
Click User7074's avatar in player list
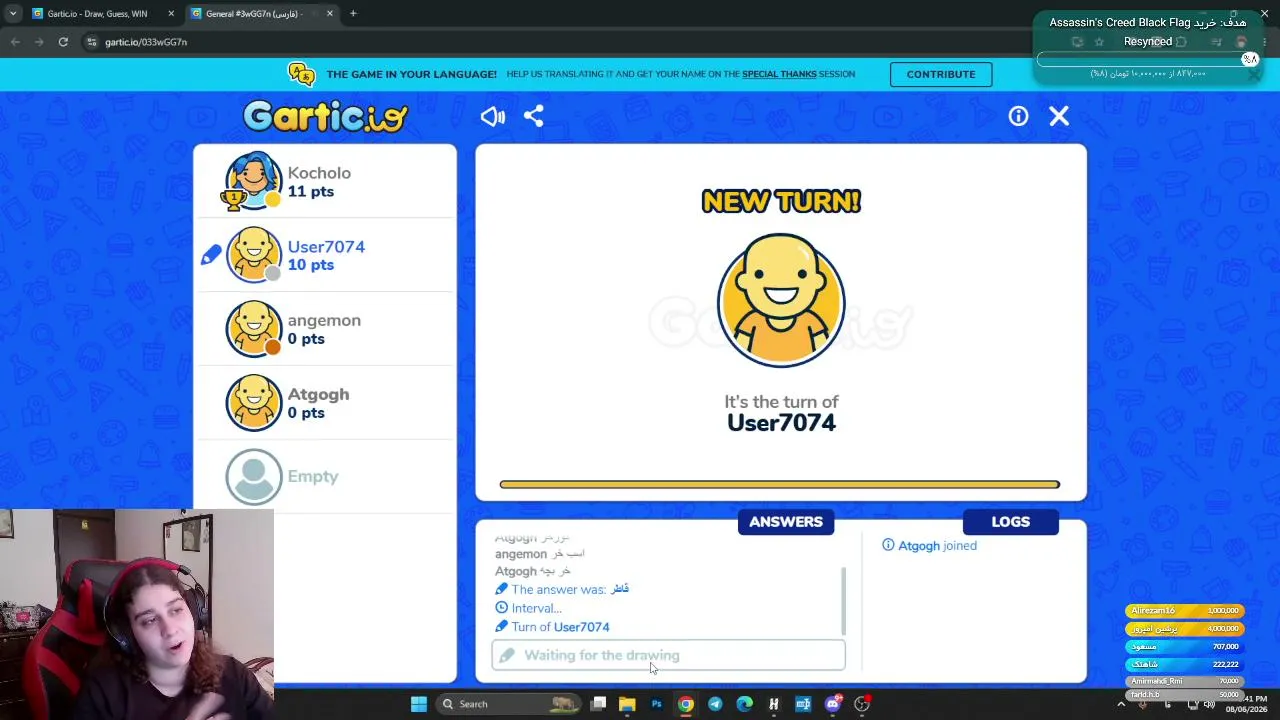click(x=254, y=255)
